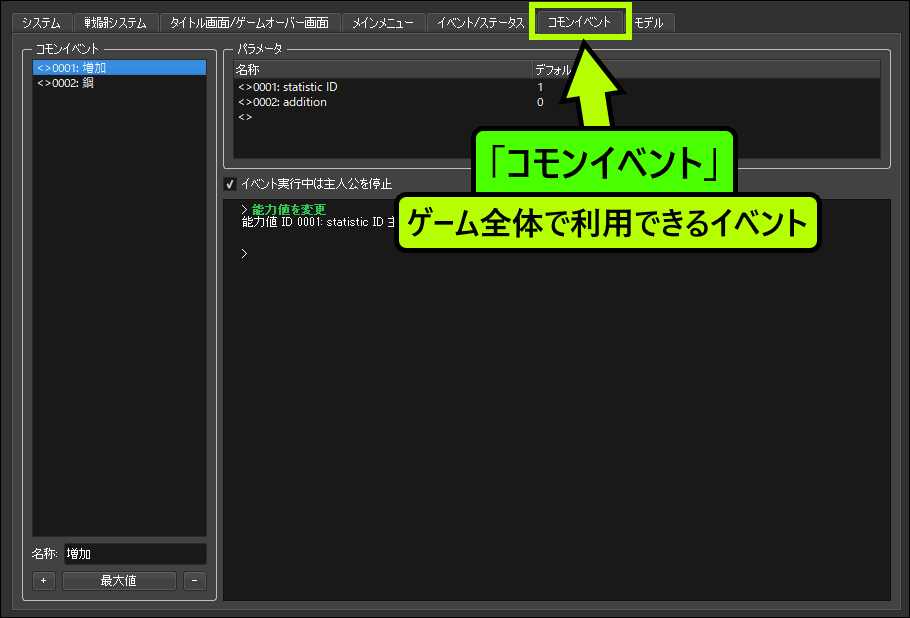Open the タイトル画面/ゲームオーバー画面 tab

pyautogui.click(x=249, y=22)
